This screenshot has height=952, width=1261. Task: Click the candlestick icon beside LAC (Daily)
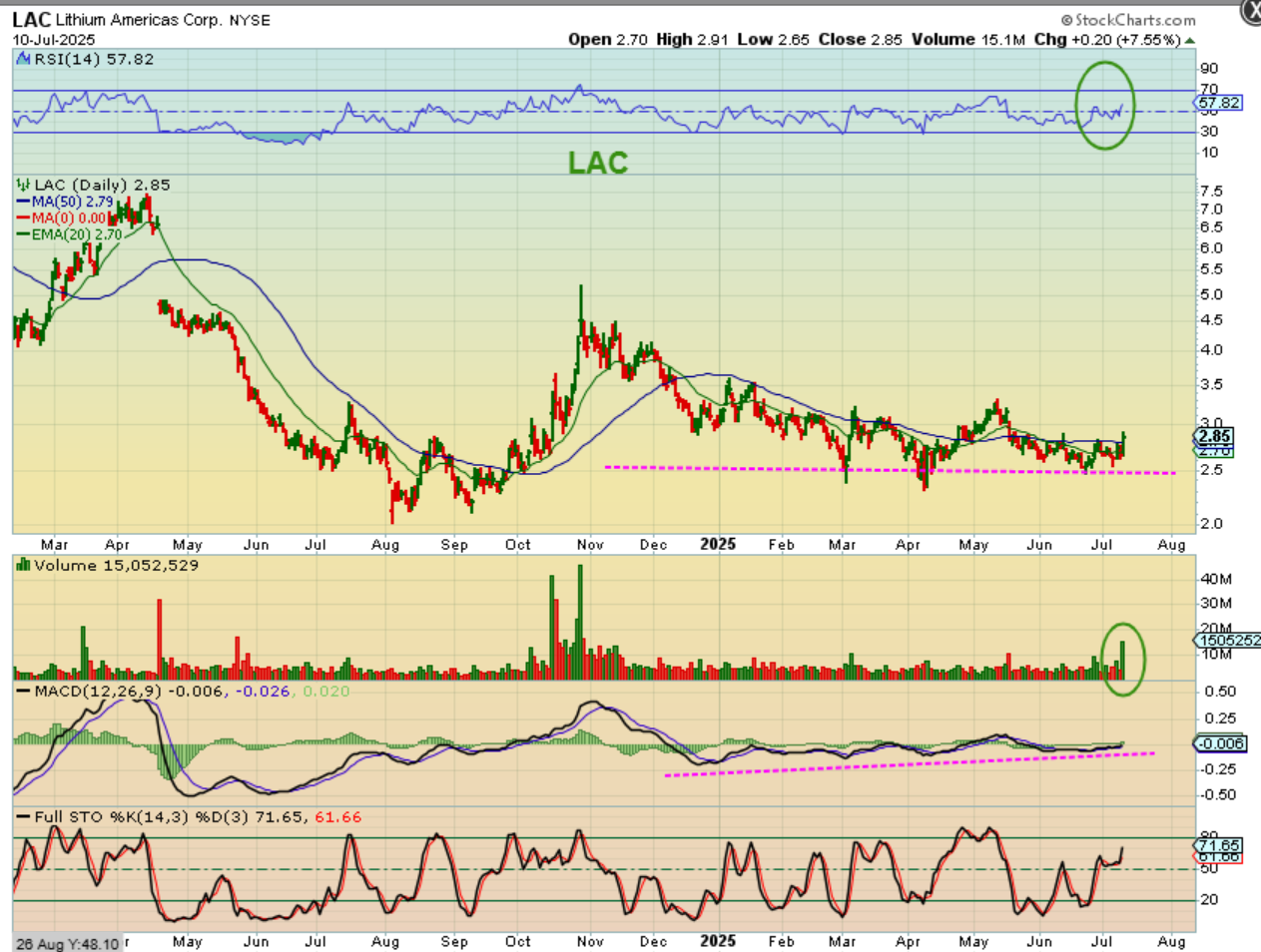coord(23,185)
